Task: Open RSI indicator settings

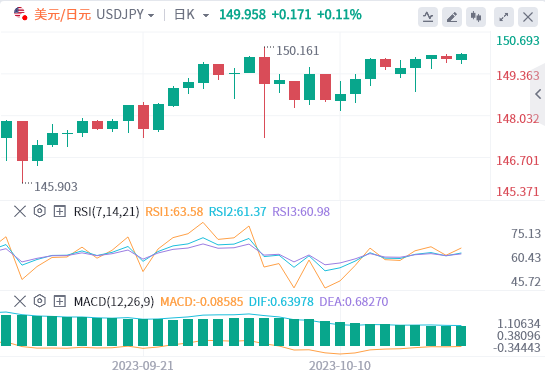Action: (x=40, y=211)
